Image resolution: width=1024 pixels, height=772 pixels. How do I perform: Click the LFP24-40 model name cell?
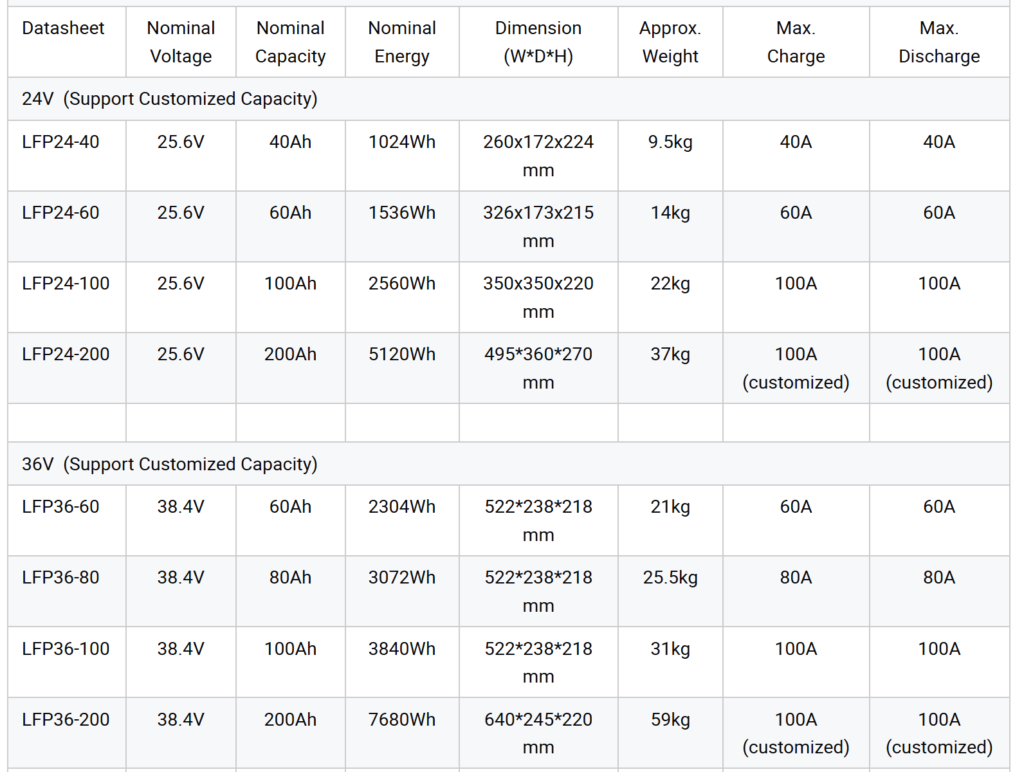tap(61, 142)
